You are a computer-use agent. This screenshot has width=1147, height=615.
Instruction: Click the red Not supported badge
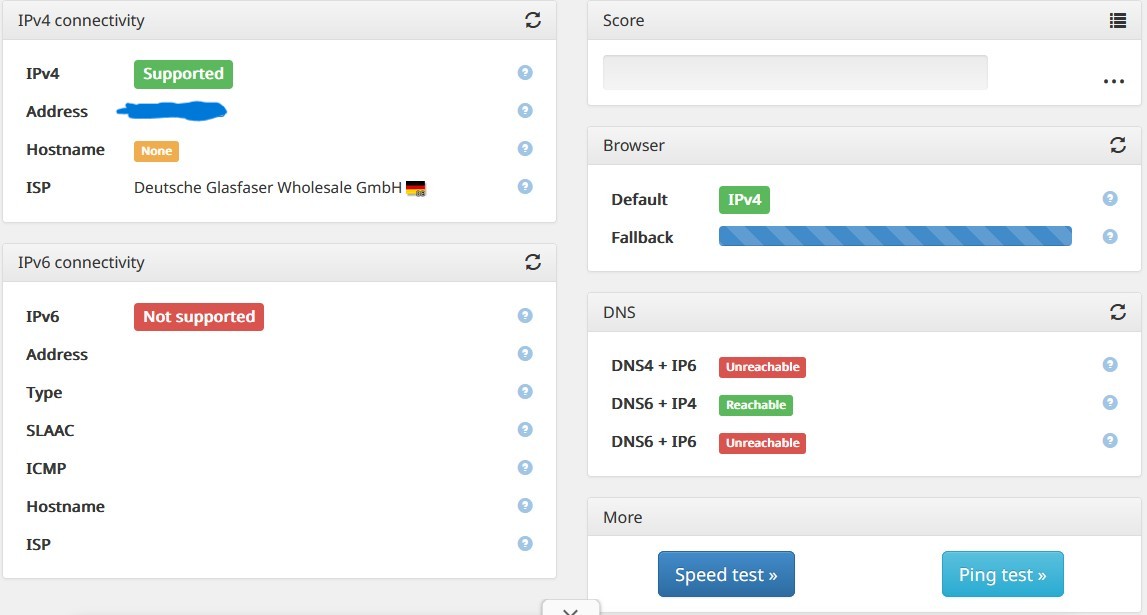point(199,317)
